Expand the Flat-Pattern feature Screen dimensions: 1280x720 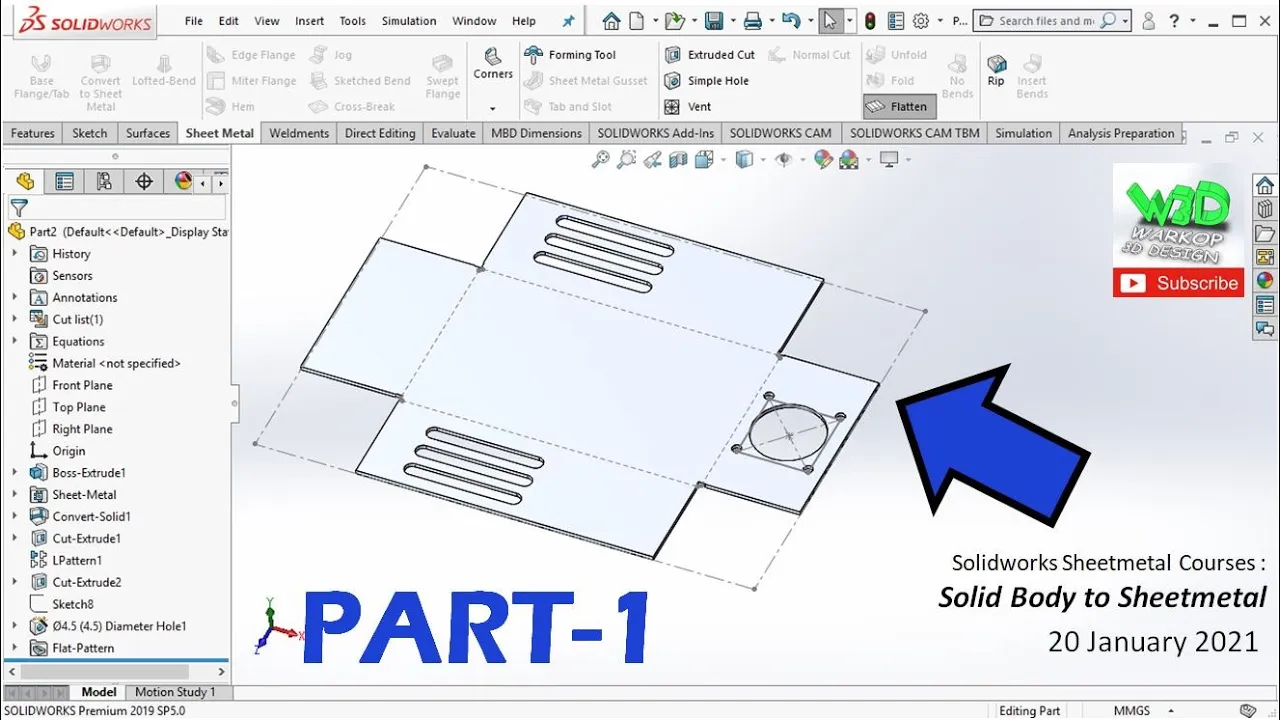(15, 648)
